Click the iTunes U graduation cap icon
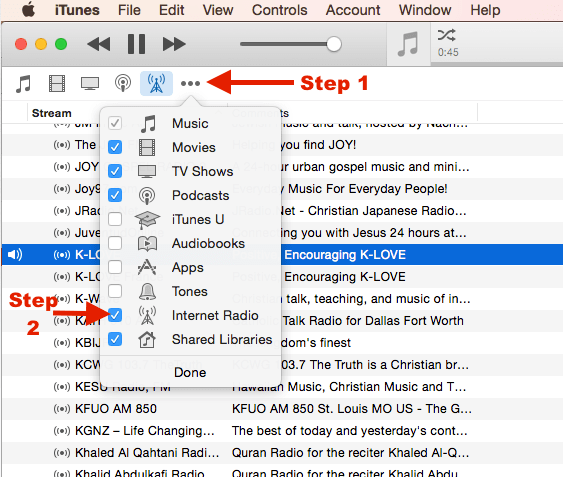563x477 pixels. point(147,219)
